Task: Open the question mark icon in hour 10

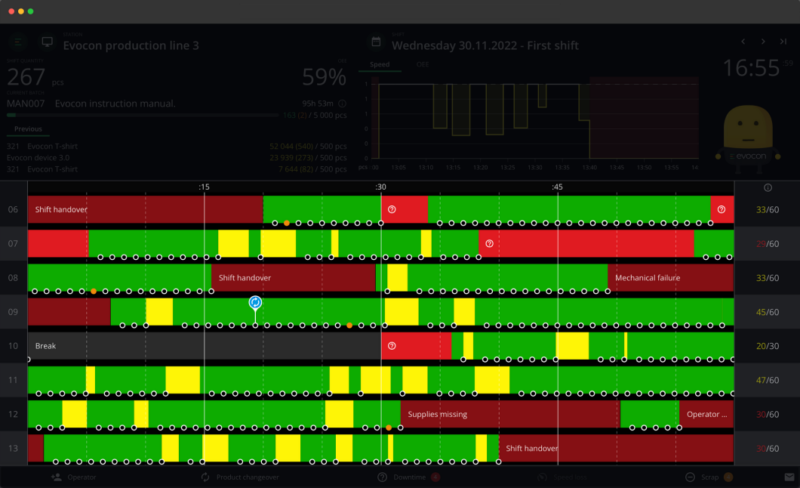Action: [392, 346]
